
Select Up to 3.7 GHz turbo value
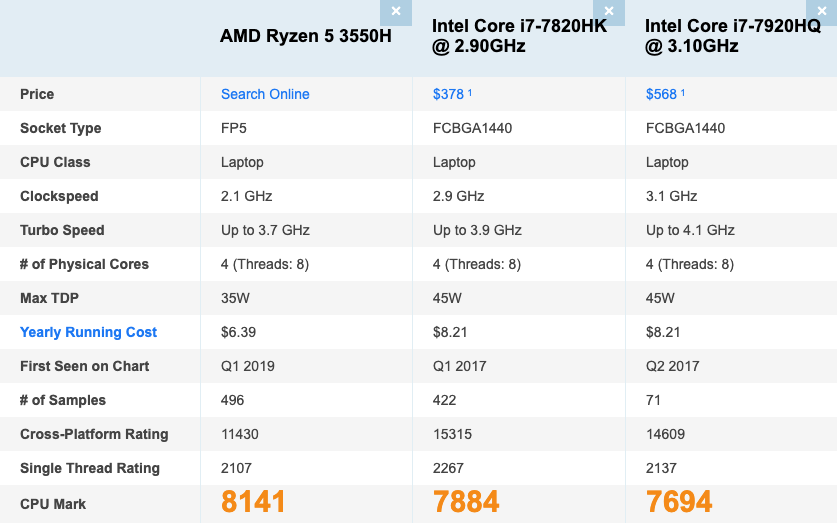(265, 230)
